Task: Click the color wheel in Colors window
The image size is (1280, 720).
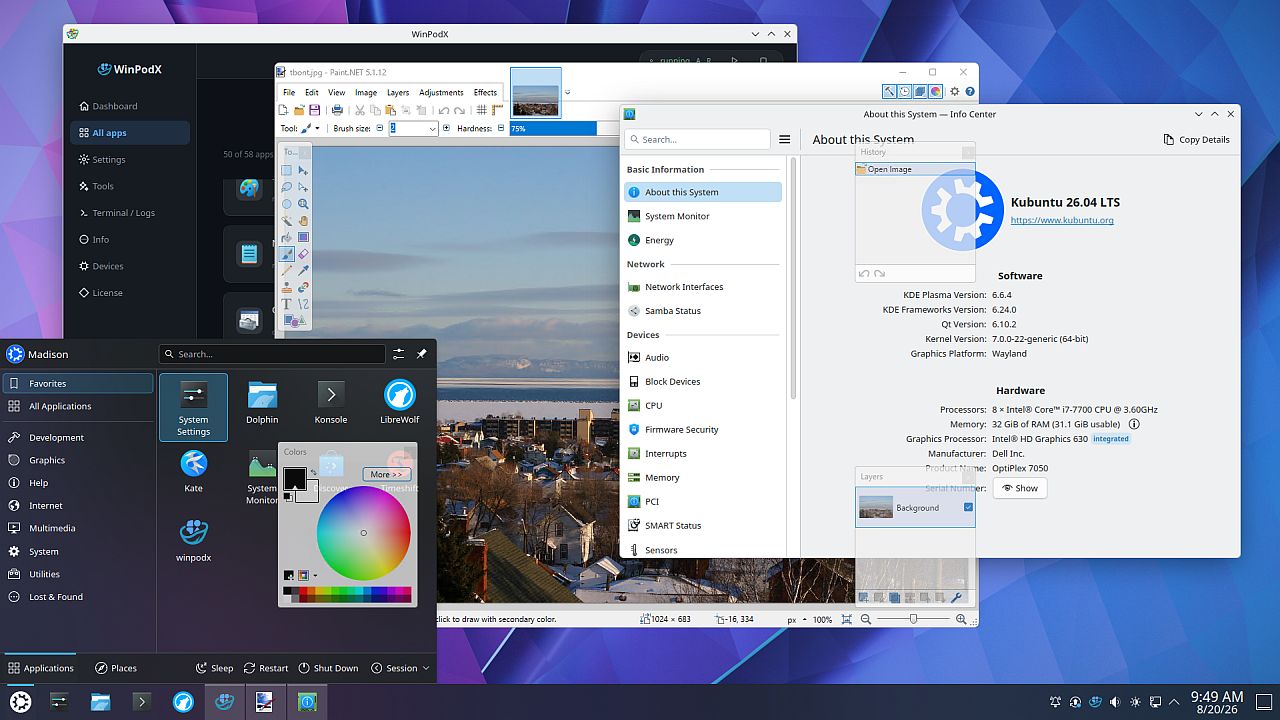Action: click(363, 533)
